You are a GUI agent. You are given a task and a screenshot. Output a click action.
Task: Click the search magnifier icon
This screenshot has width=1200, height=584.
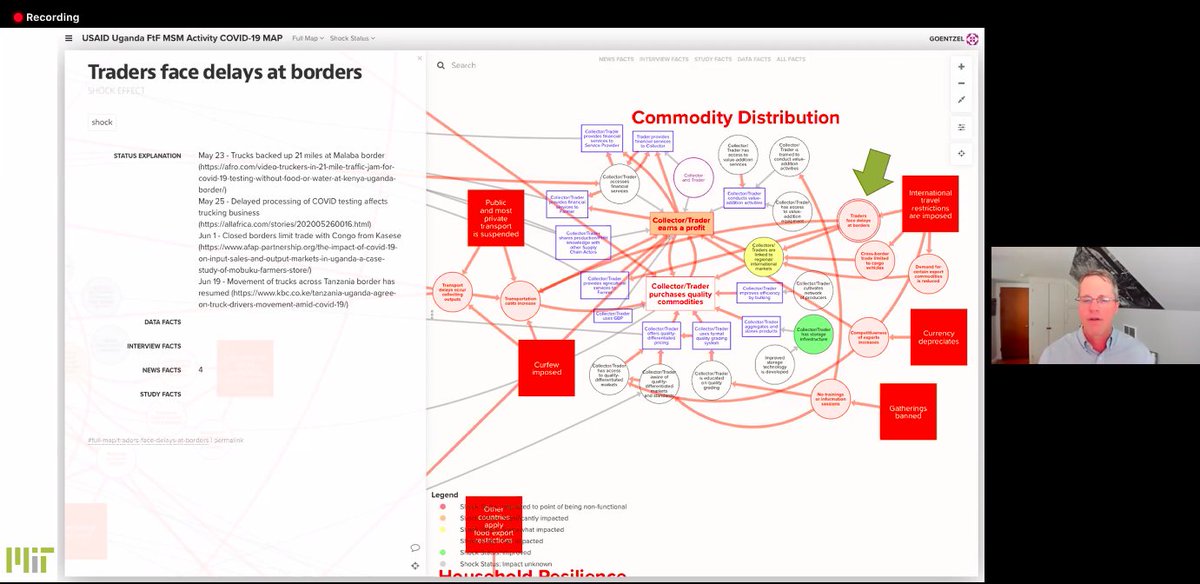(x=441, y=65)
